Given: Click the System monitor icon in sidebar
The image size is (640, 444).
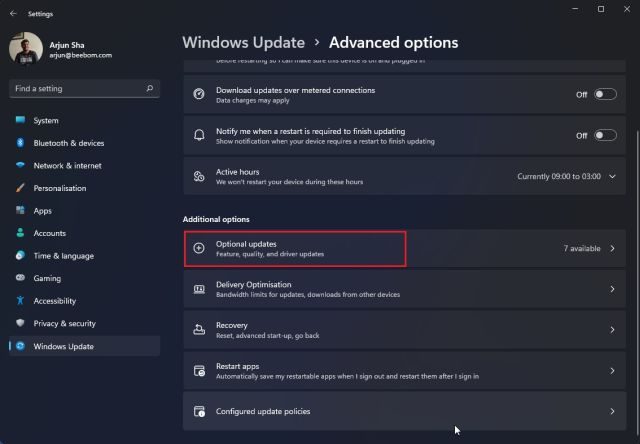Looking at the screenshot, I should [x=20, y=120].
